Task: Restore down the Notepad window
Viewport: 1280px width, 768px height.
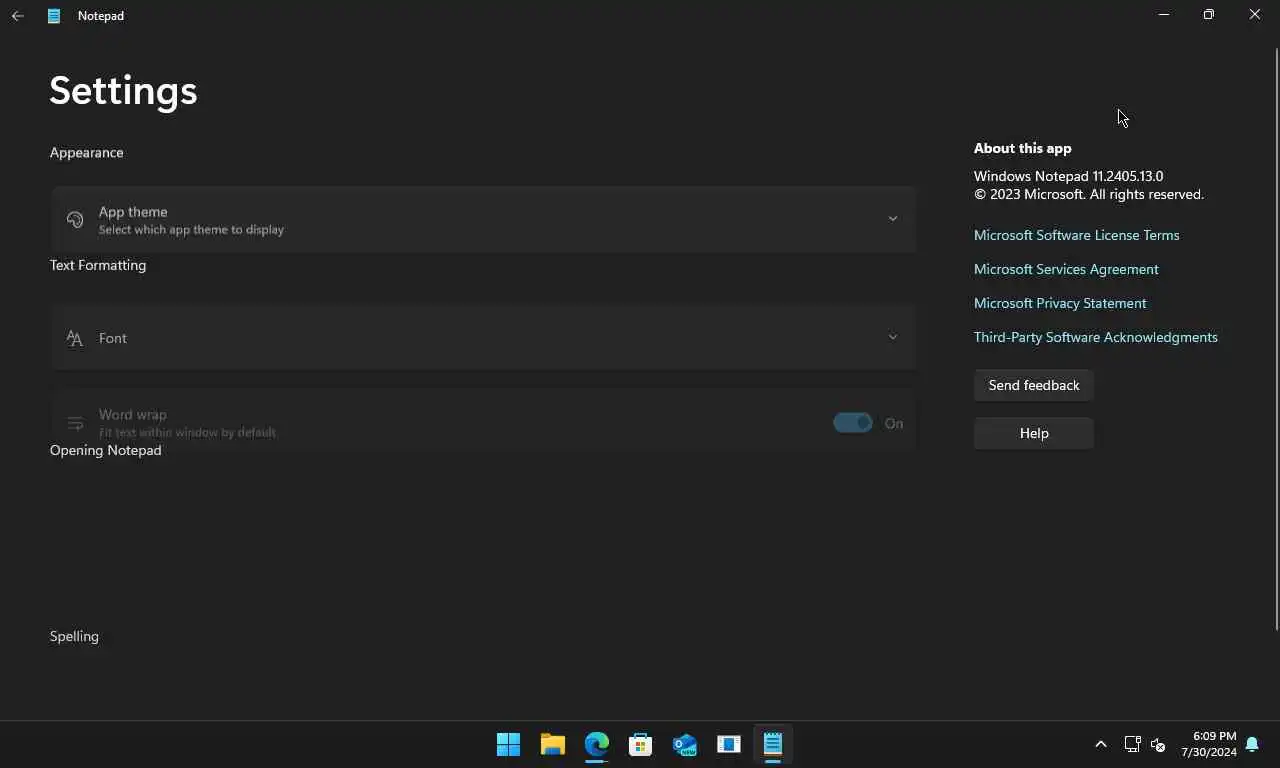Action: click(x=1209, y=15)
